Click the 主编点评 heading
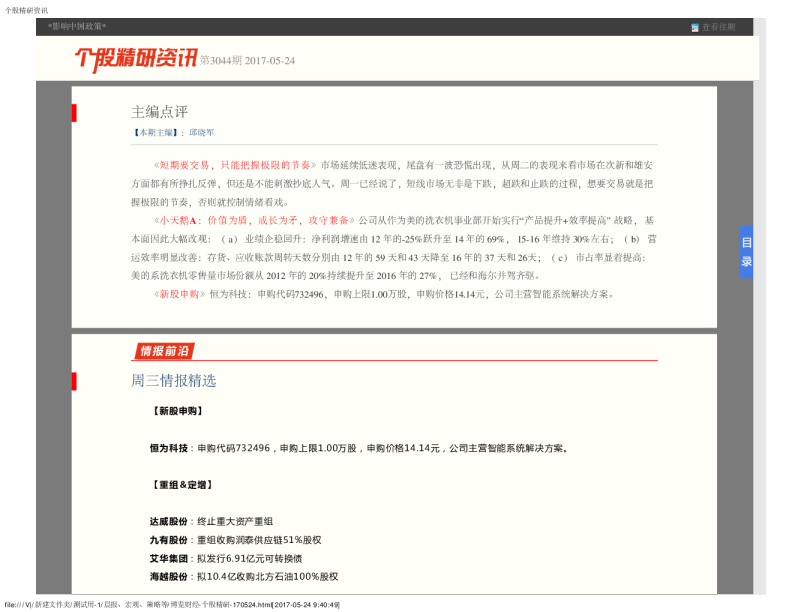 click(x=159, y=112)
